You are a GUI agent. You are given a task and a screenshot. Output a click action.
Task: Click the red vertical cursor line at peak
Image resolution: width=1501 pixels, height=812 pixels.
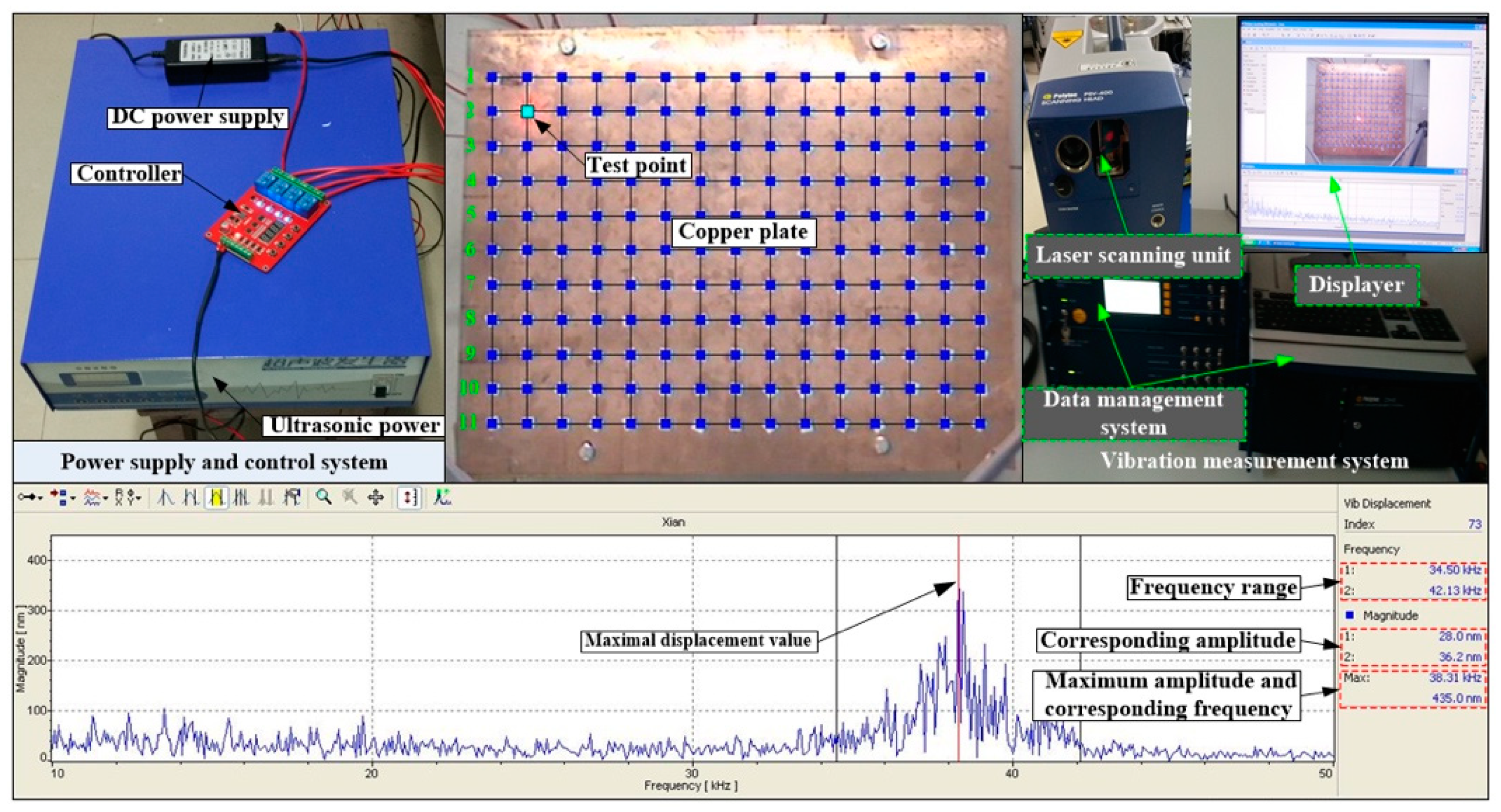(x=959, y=559)
